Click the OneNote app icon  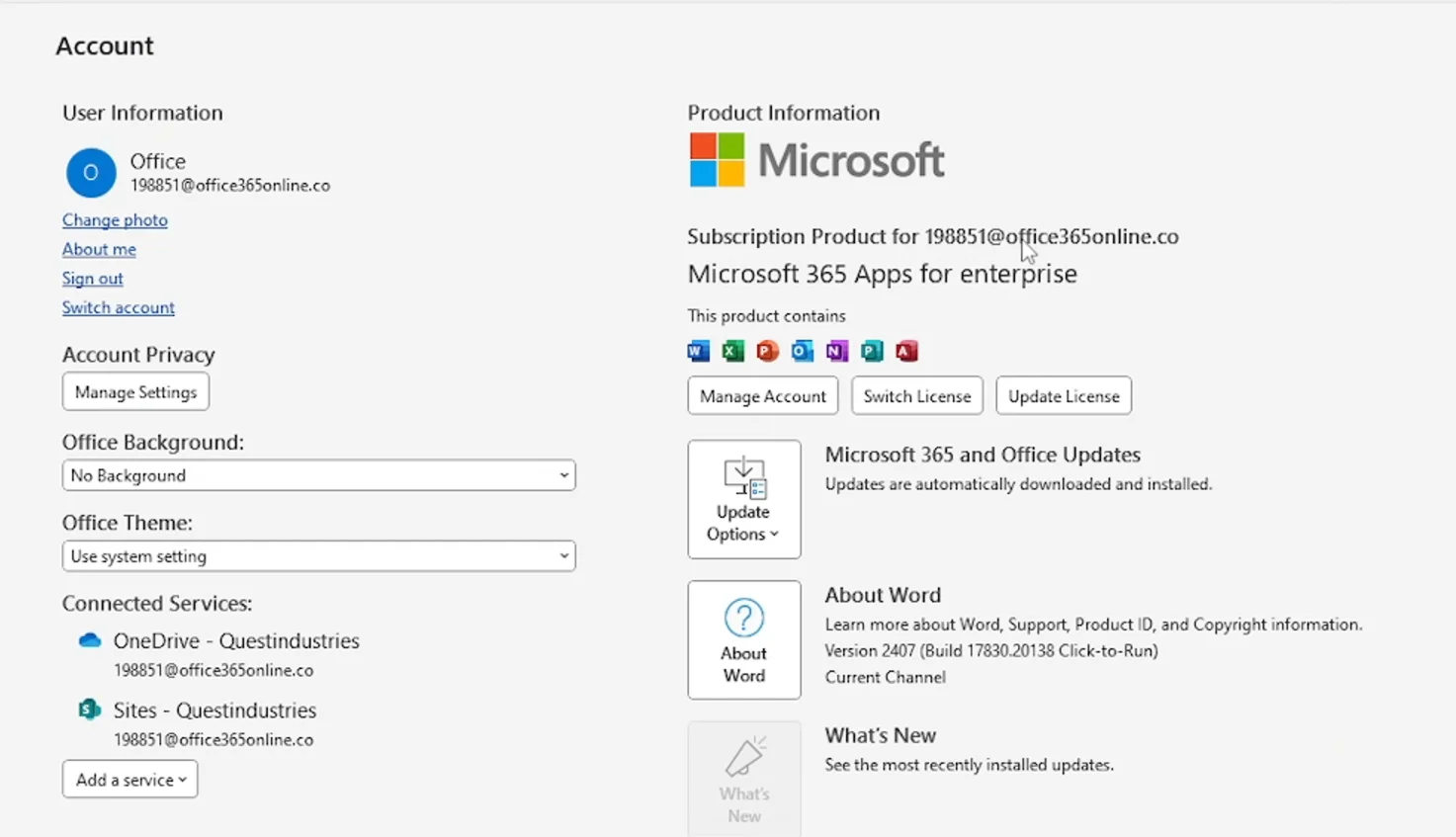837,351
